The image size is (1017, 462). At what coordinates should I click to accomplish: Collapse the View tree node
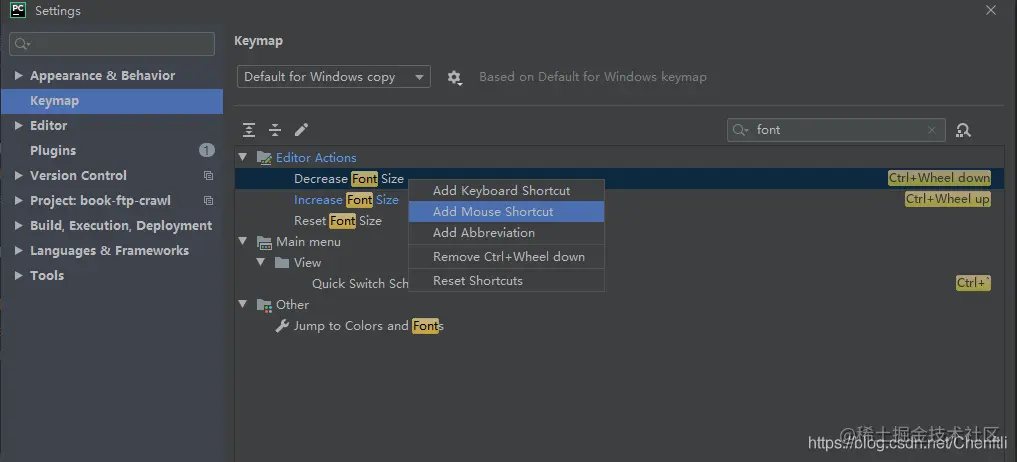[261, 262]
